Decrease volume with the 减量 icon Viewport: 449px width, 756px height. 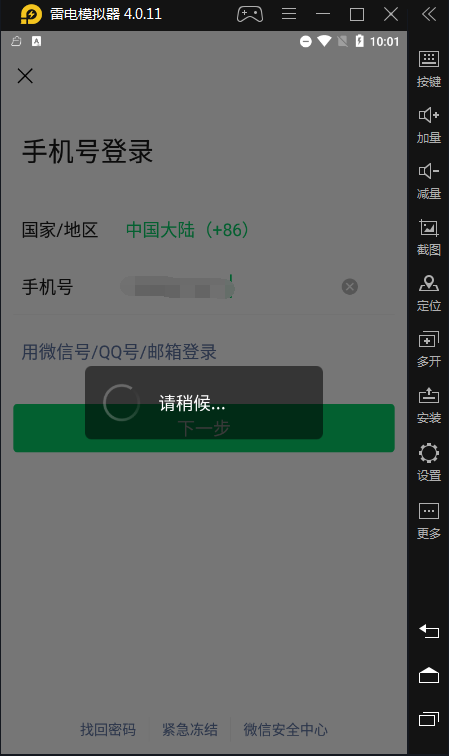click(428, 181)
